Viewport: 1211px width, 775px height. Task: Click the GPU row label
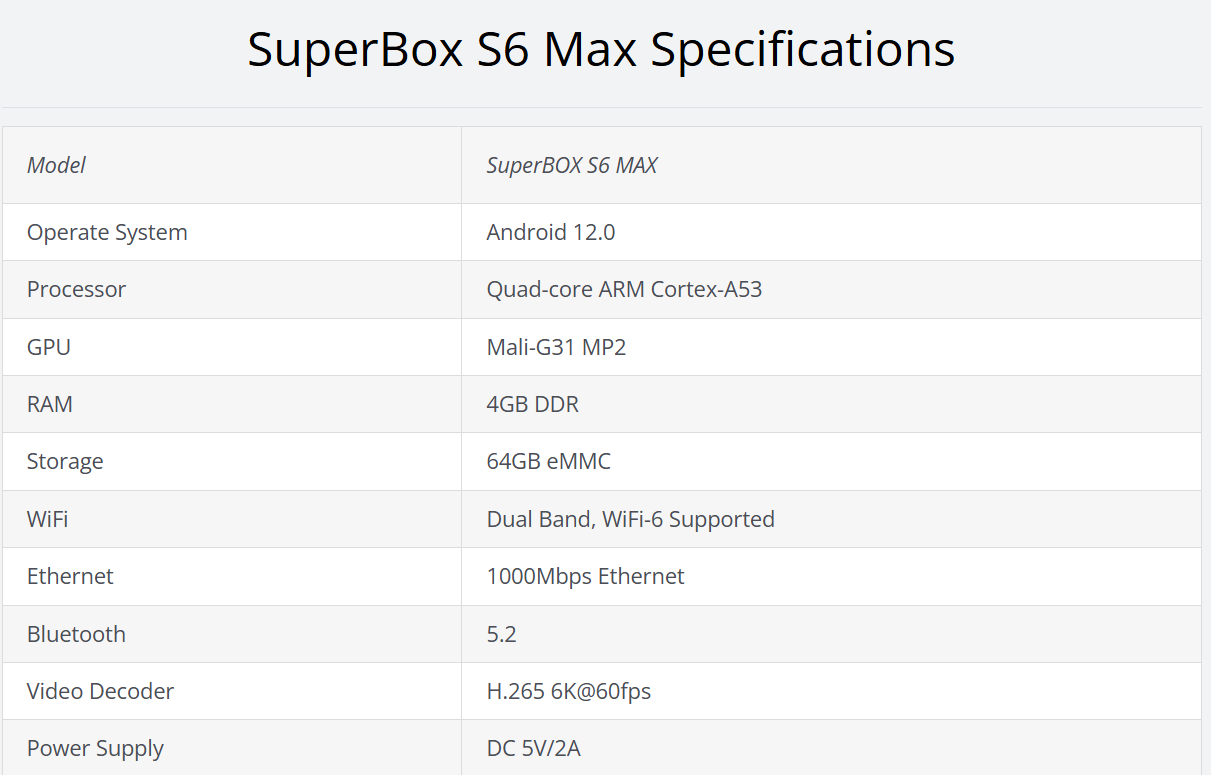(x=49, y=347)
